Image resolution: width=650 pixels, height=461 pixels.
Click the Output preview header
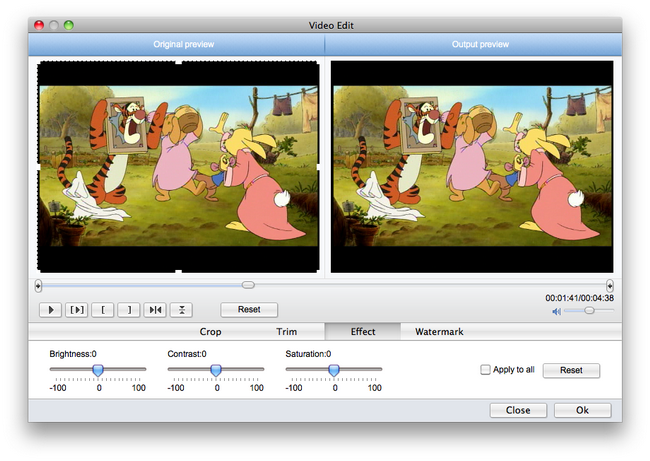coord(480,44)
